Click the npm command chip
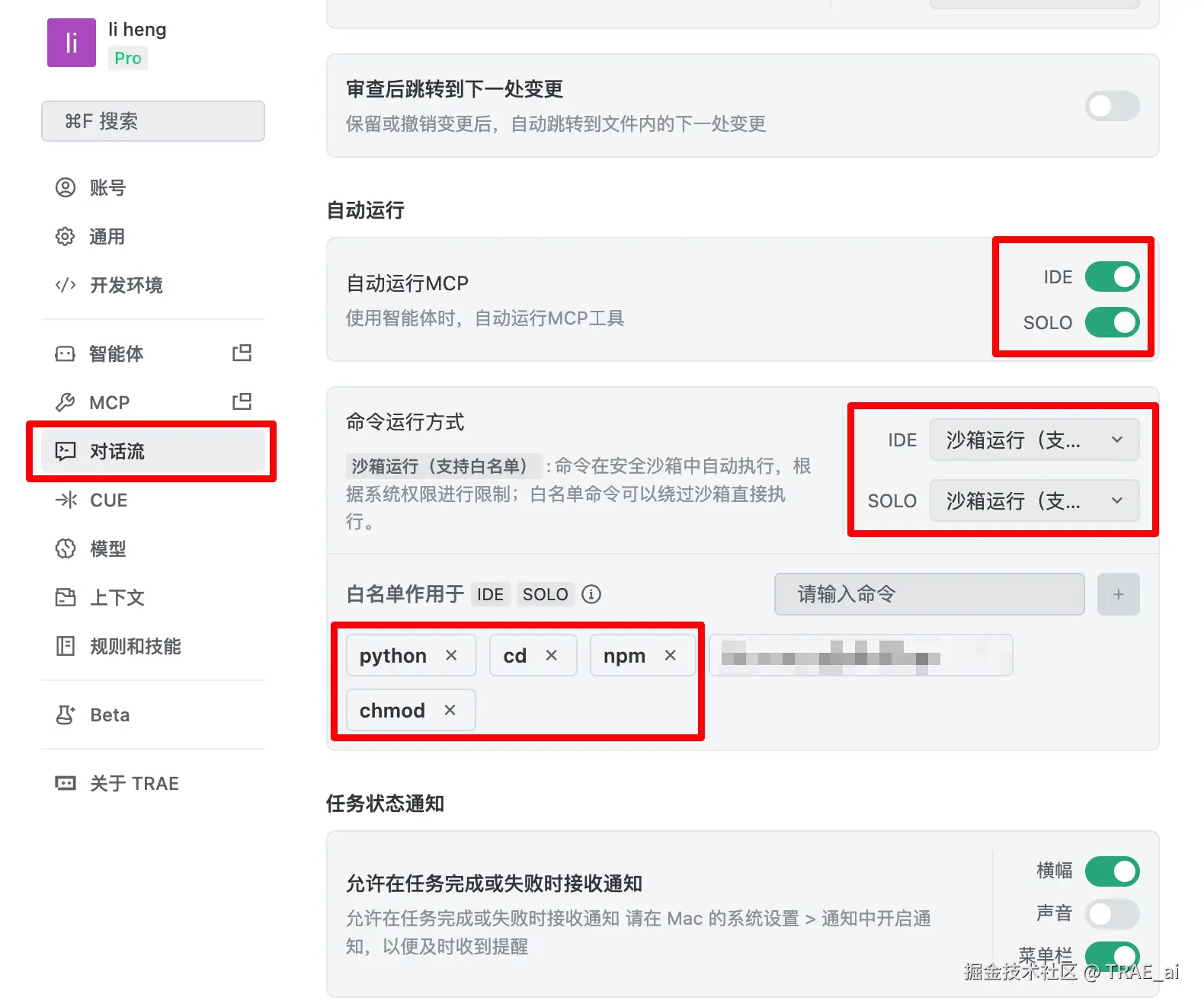The width and height of the screenshot is (1204, 1007). tap(643, 655)
